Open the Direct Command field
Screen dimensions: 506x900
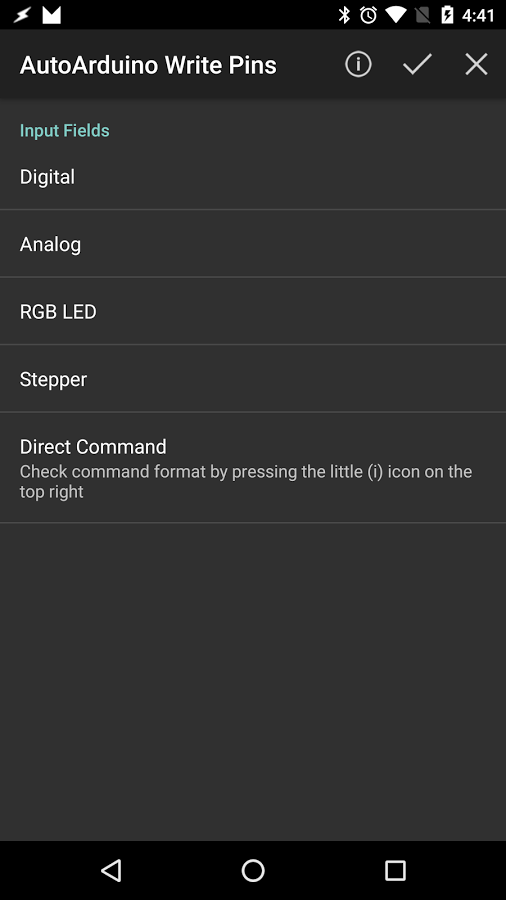pyautogui.click(x=253, y=468)
